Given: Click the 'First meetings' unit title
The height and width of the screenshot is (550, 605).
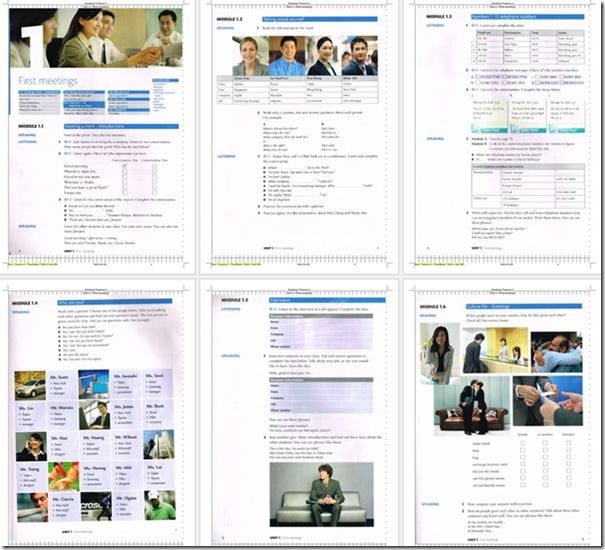Looking at the screenshot, I should 48,81.
